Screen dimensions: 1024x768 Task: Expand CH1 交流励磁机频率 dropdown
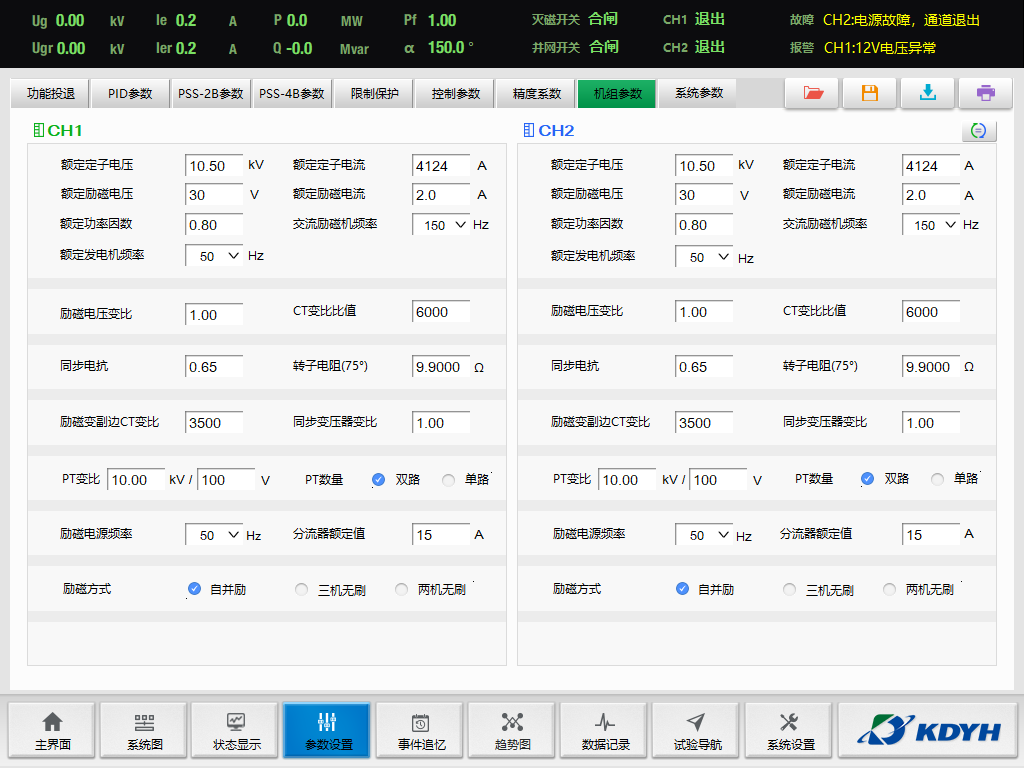coord(441,225)
